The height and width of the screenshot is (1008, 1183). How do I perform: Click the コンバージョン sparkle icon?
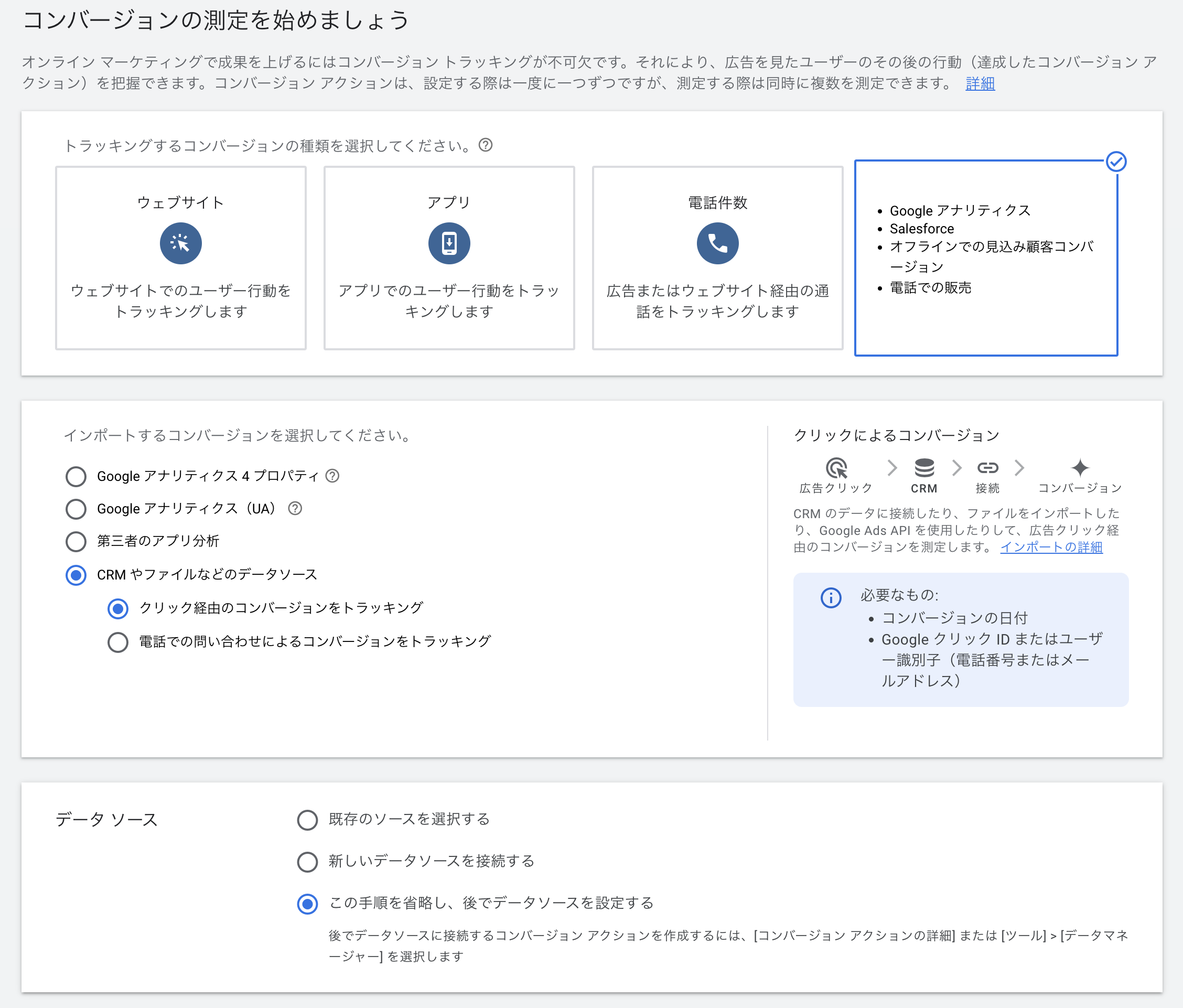click(x=1080, y=468)
